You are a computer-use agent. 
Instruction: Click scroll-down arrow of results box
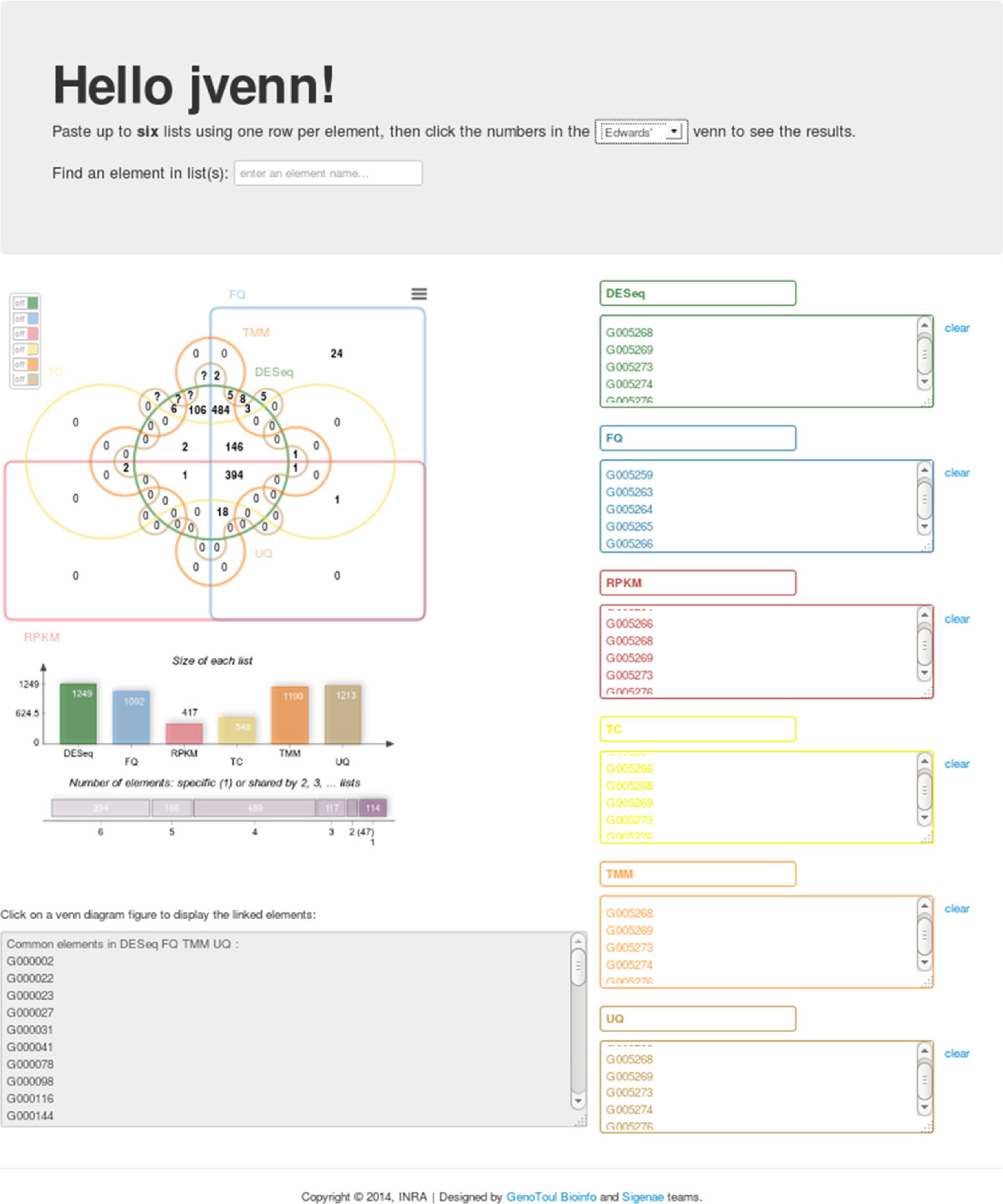tap(578, 1100)
